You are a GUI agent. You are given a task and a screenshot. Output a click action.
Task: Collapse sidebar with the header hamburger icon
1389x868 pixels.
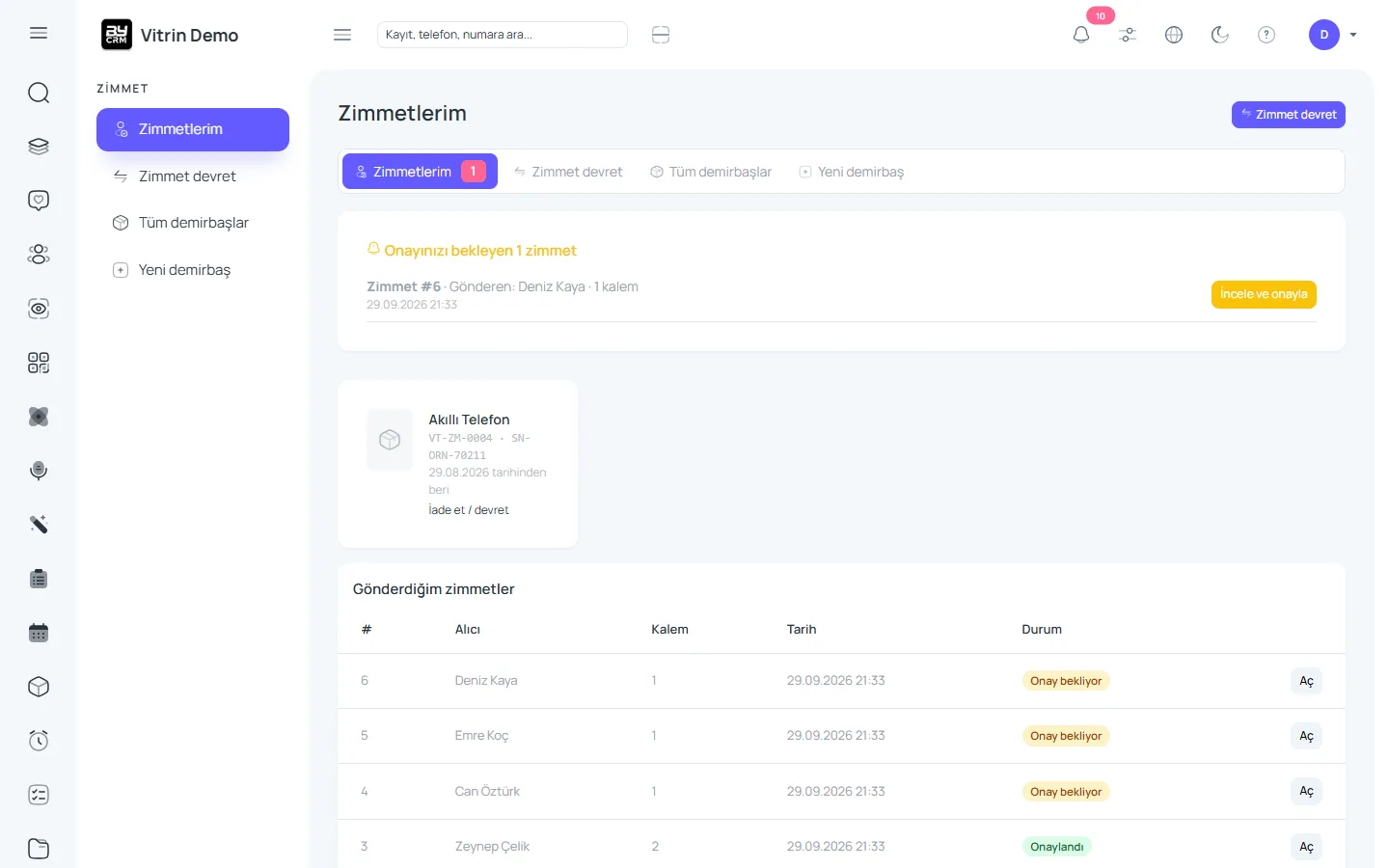[x=342, y=35]
